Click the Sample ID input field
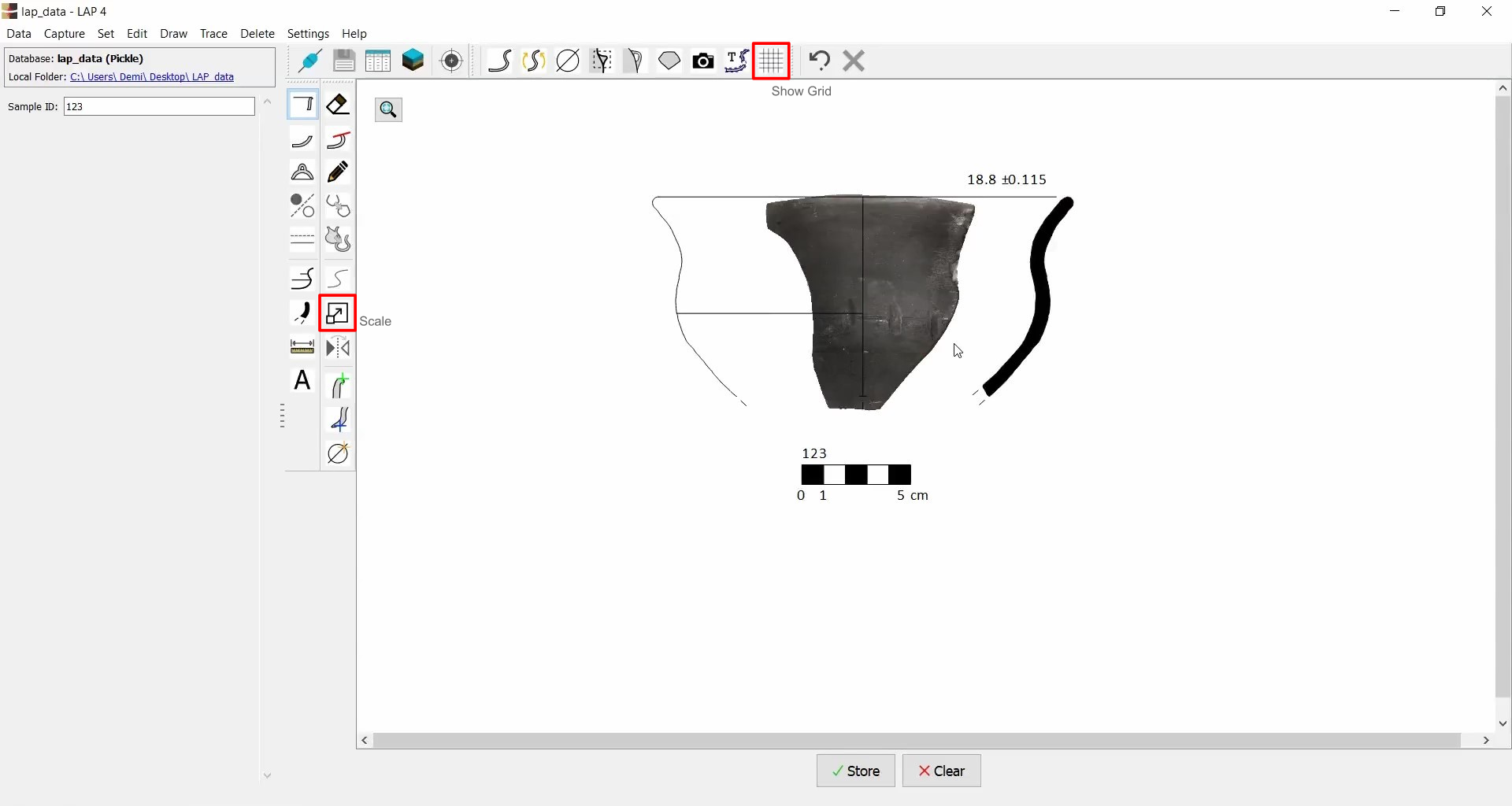Image resolution: width=1512 pixels, height=806 pixels. tap(159, 106)
